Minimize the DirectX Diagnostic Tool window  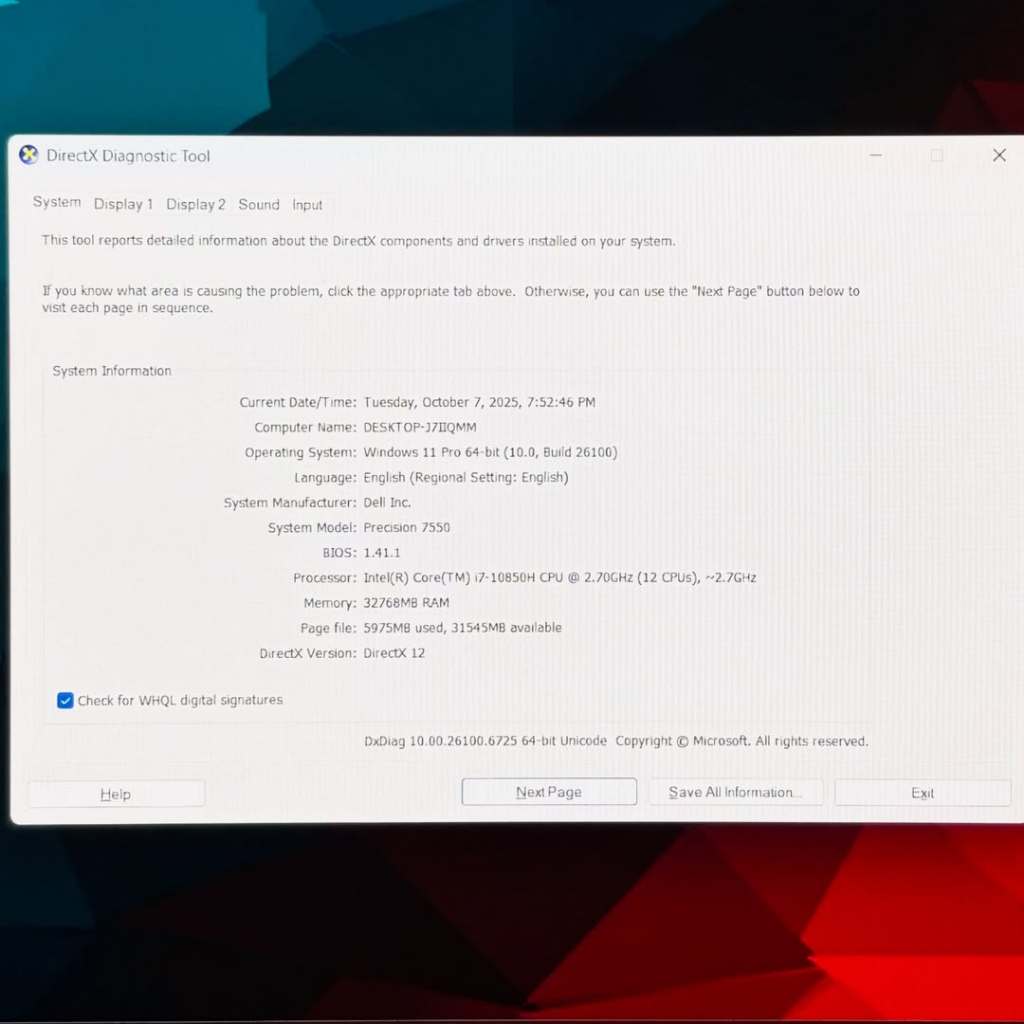tap(876, 155)
